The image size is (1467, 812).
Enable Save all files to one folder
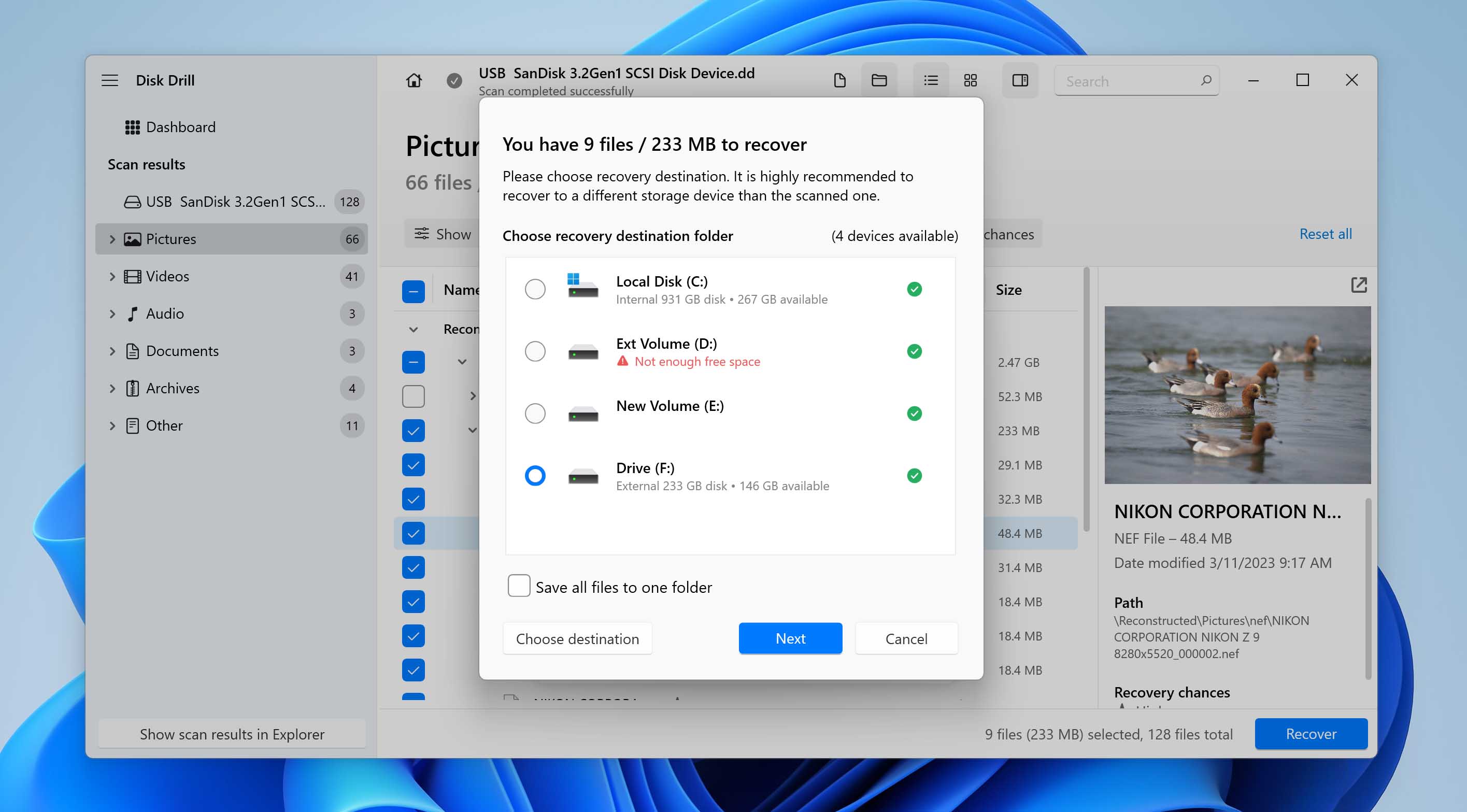pos(519,586)
